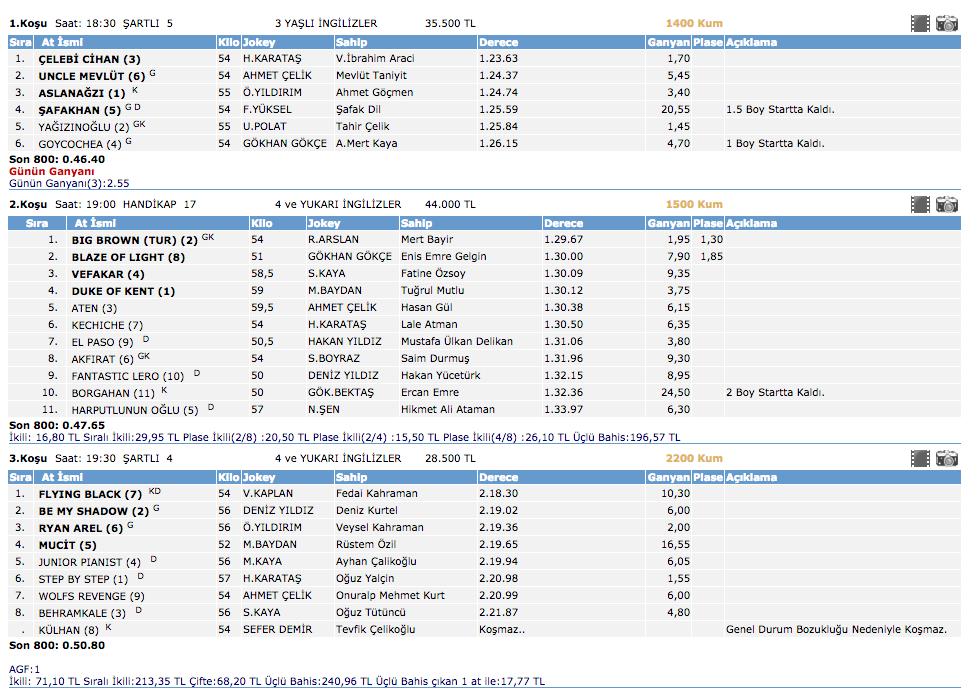Open photo-finish camera icon for race 1
The width and height of the screenshot is (972, 692).
click(946, 23)
